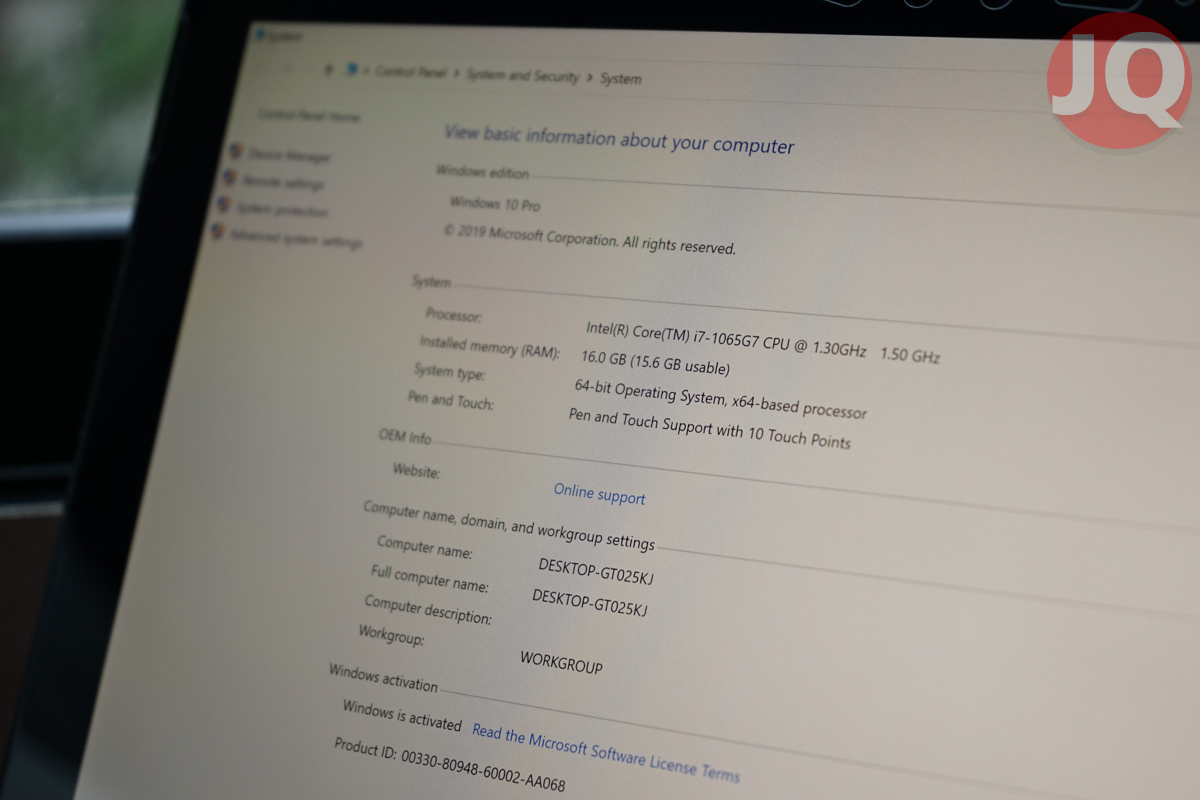Select the 'Windows 10 Pro' edition text

(x=494, y=204)
